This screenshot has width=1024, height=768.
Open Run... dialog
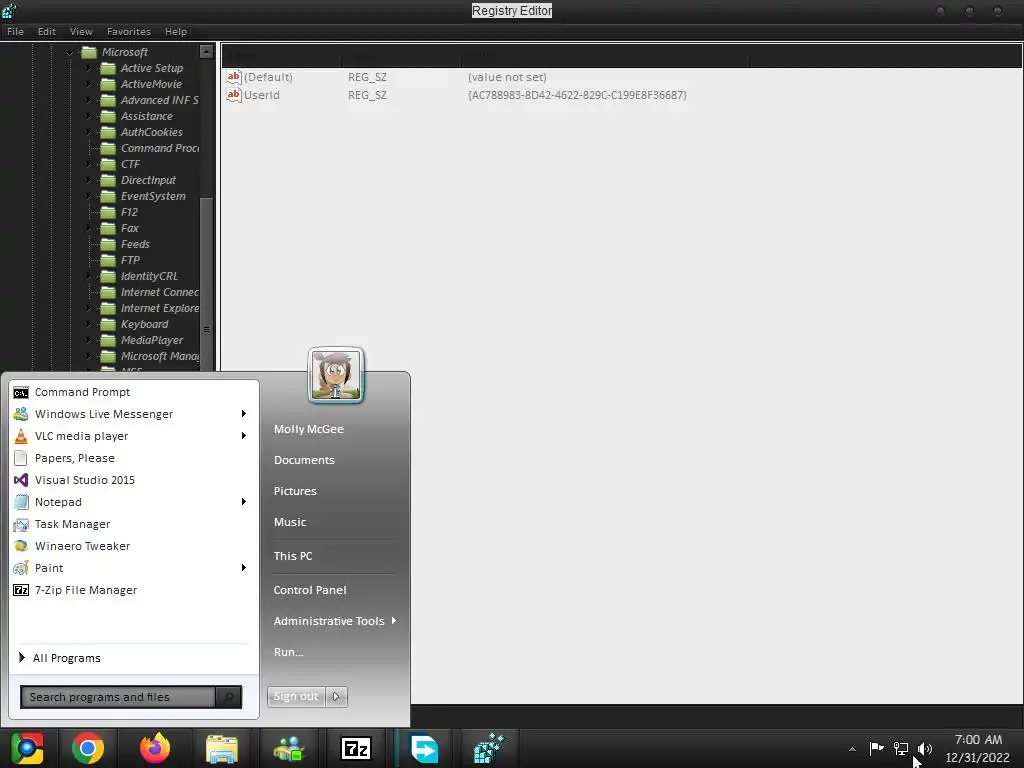pyautogui.click(x=289, y=652)
